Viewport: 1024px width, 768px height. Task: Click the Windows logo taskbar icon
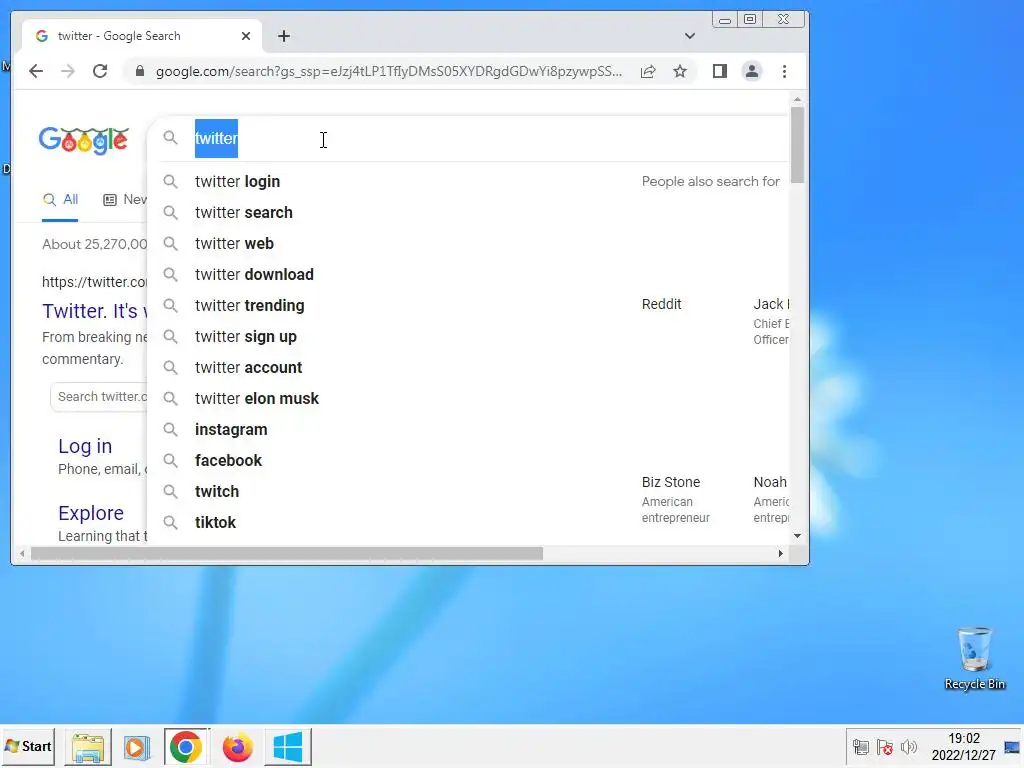click(x=288, y=747)
